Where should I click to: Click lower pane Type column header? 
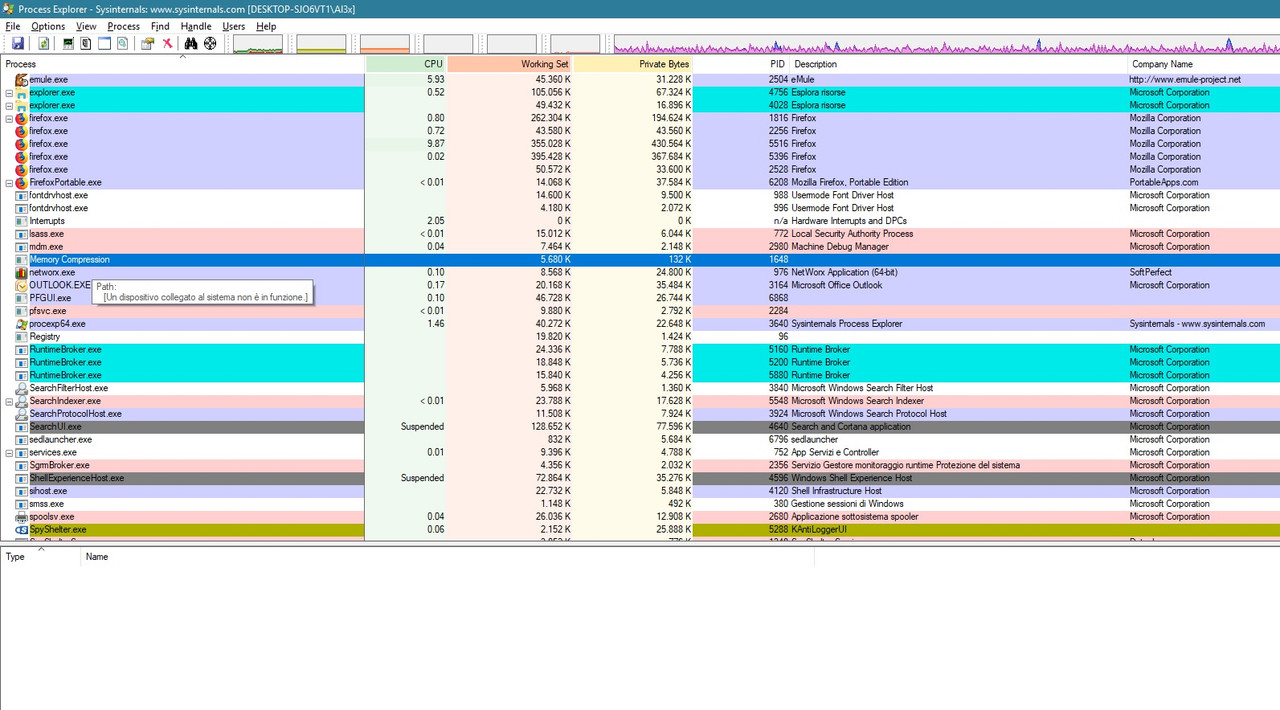[40, 557]
